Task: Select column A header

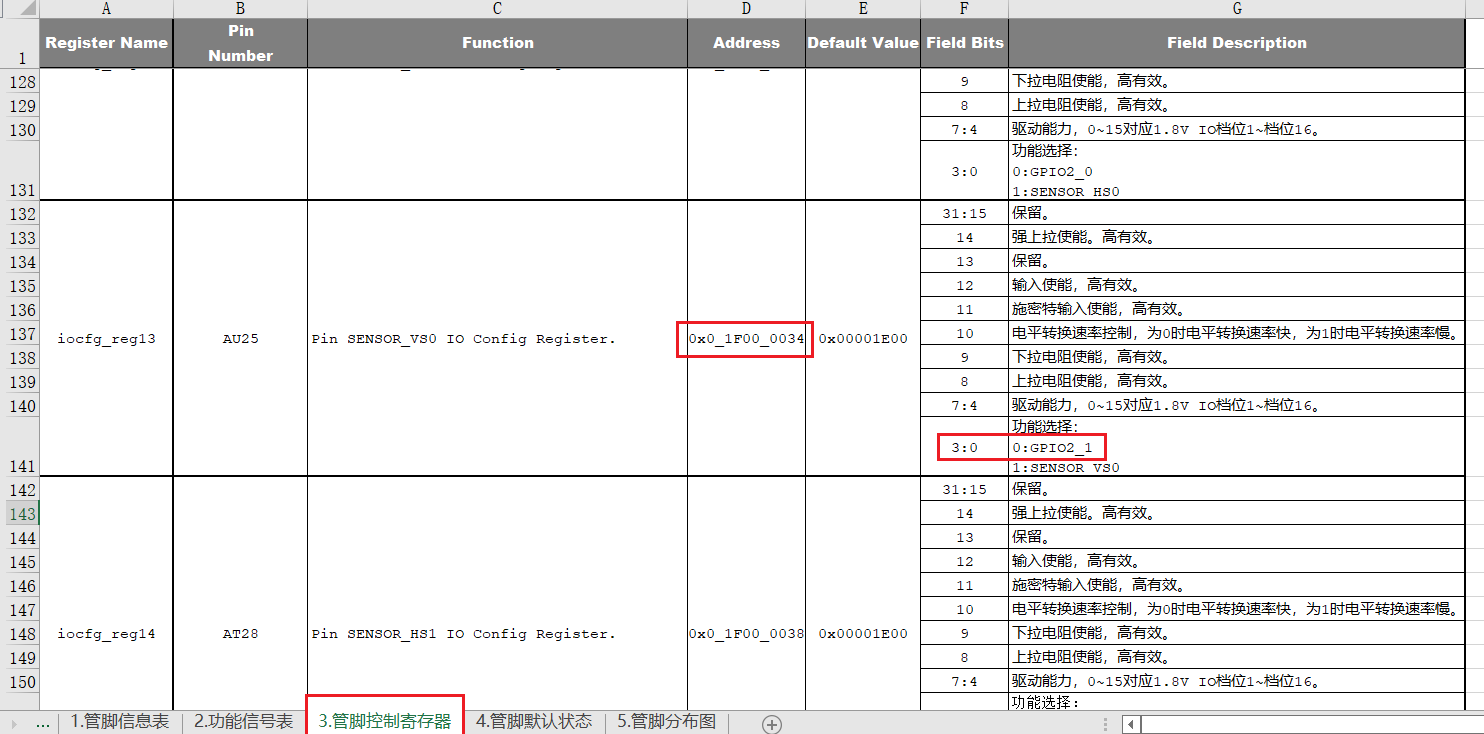Action: [107, 9]
